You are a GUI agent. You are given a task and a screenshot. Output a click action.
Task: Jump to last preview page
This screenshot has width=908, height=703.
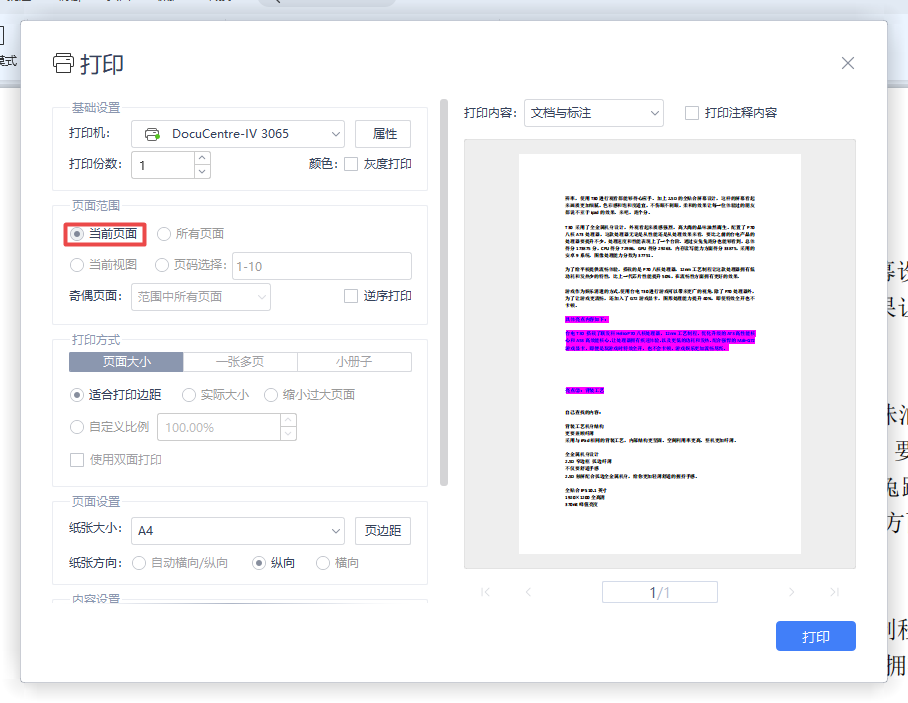(x=834, y=592)
